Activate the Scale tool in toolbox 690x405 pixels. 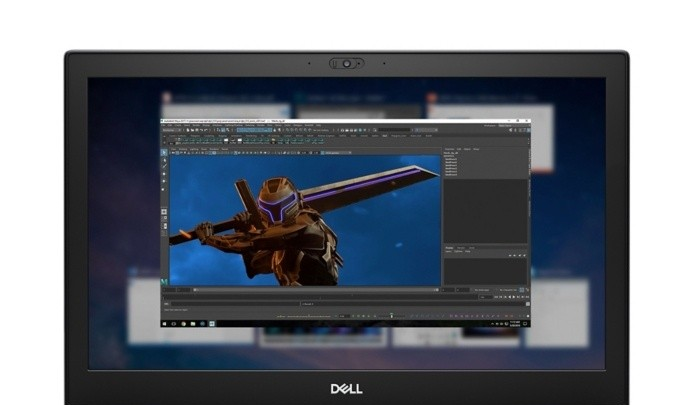point(164,189)
